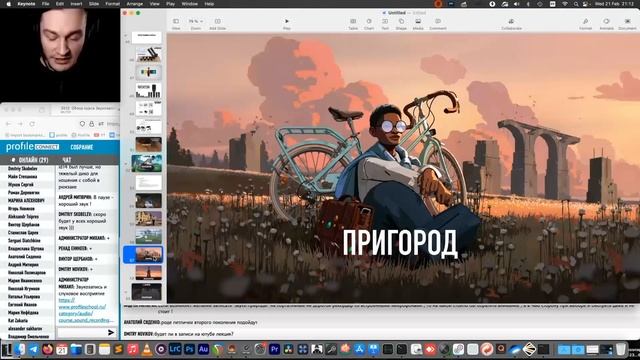The image size is (640, 360).
Task: Insert a Text box from the toolbar
Action: click(385, 24)
